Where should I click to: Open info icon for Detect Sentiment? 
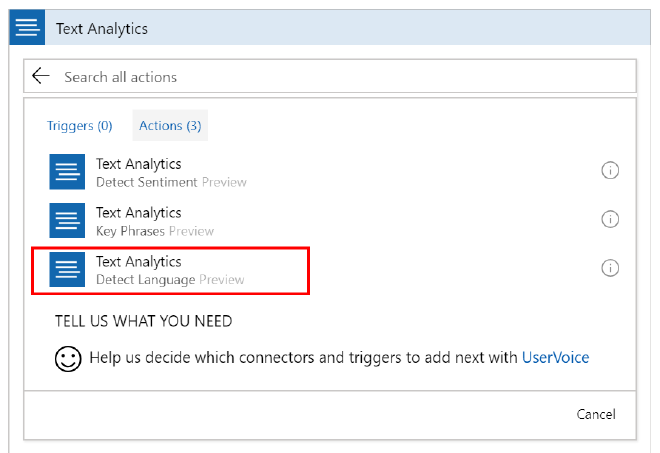click(x=610, y=171)
